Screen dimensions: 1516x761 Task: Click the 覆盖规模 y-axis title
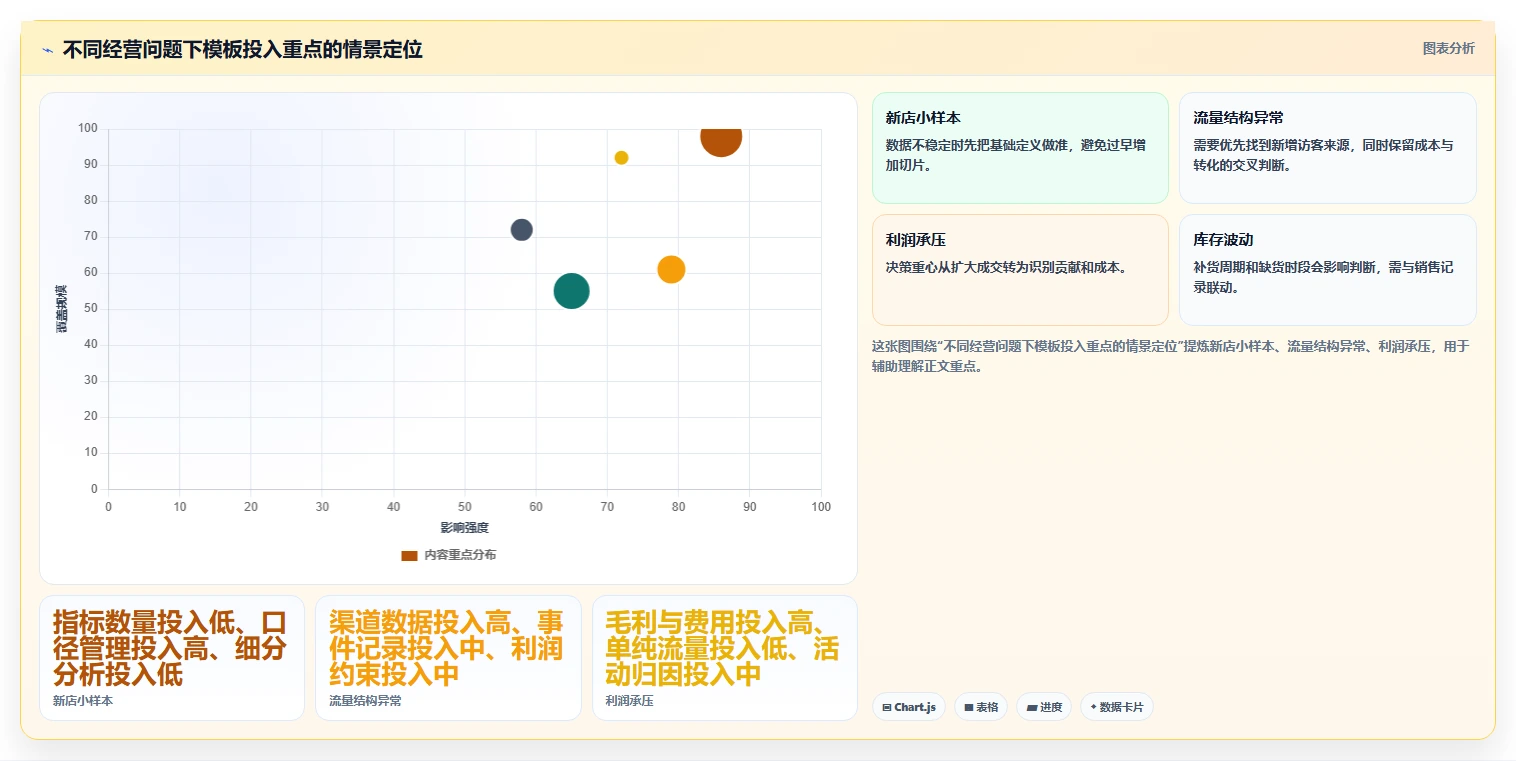point(61,309)
